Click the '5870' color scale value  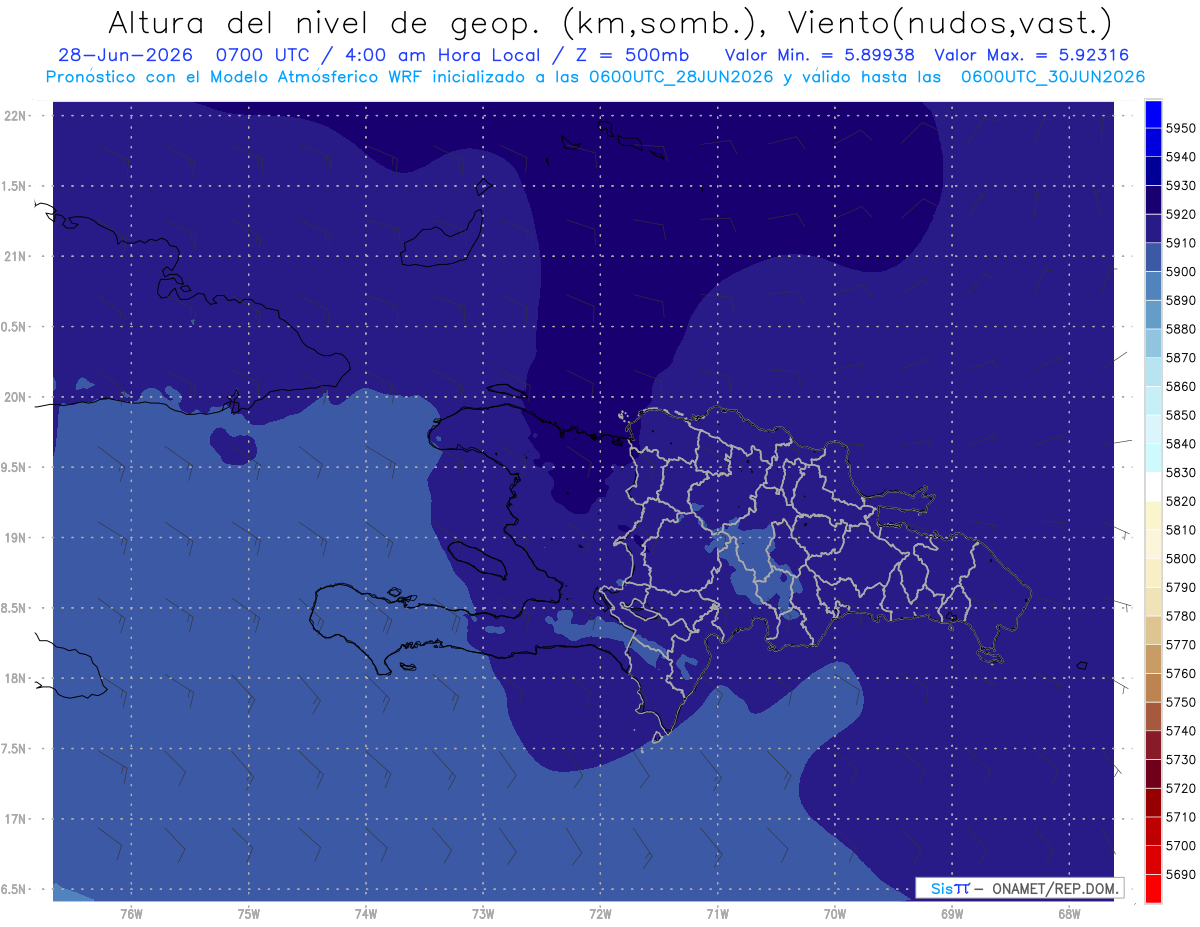1180,358
